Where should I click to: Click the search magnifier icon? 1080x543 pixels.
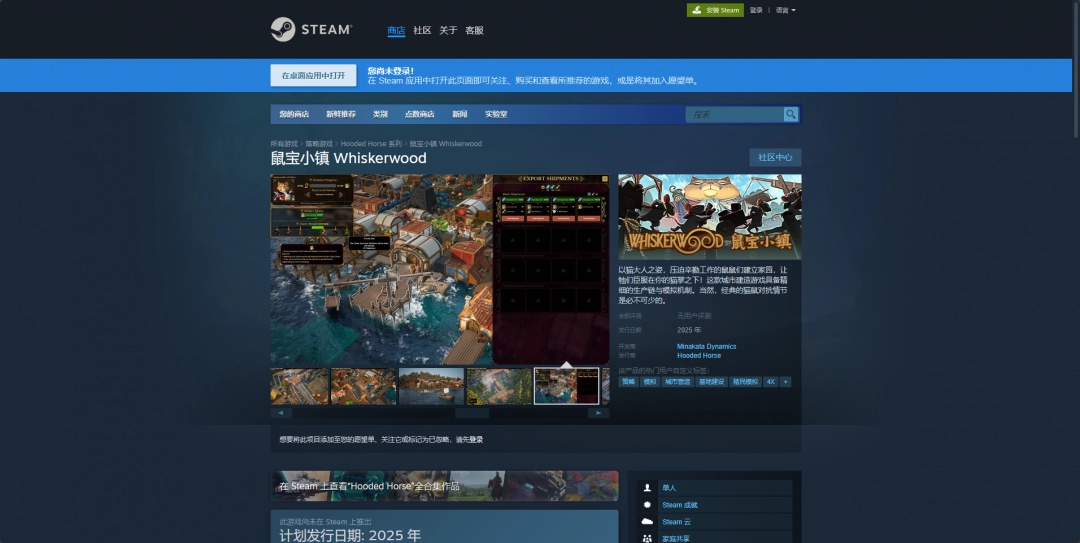[x=791, y=115]
